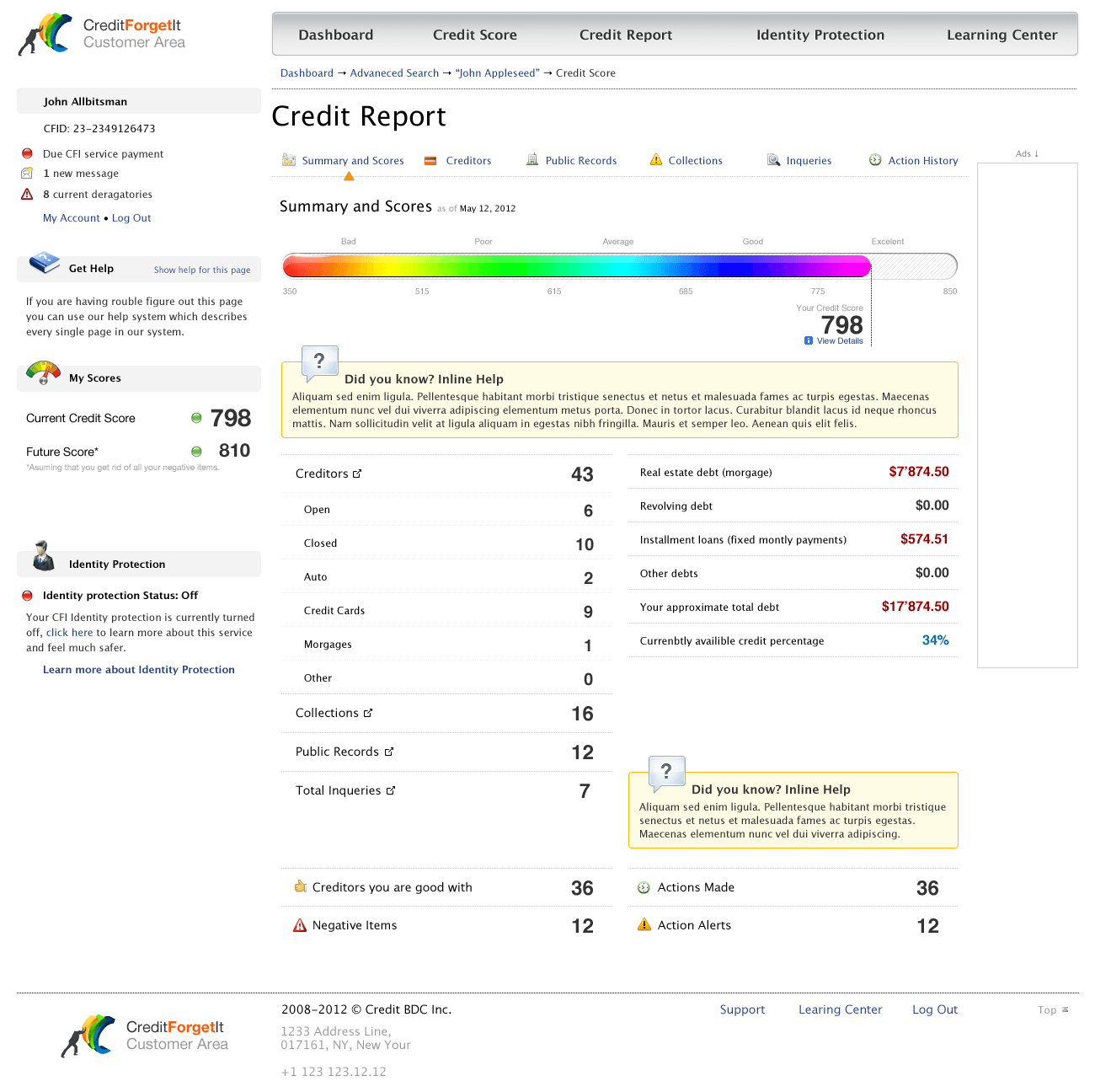Open Identity Protection in top navigation
This screenshot has width=1095, height=1092.
pyautogui.click(x=820, y=35)
